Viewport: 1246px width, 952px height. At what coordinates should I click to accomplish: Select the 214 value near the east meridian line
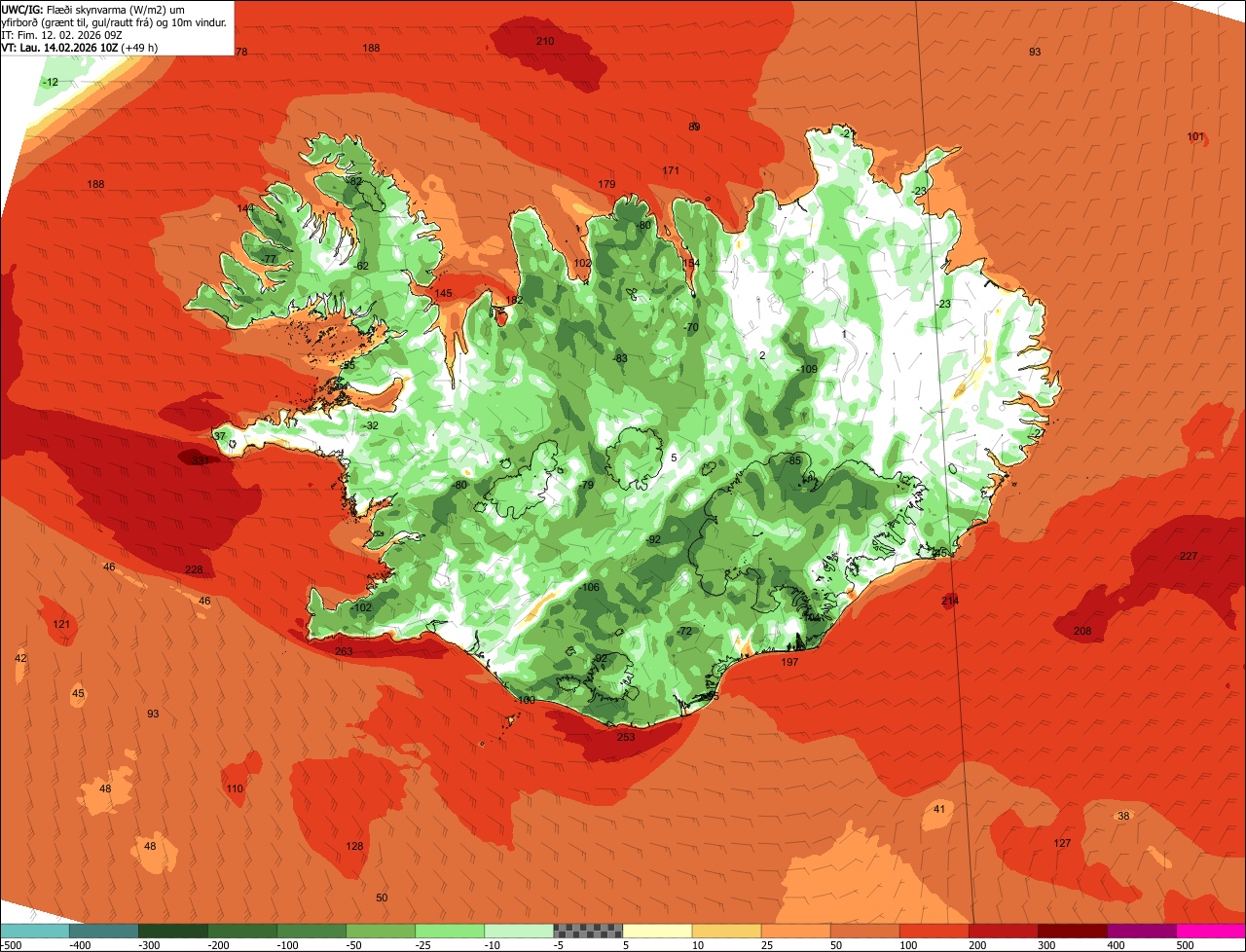point(950,601)
